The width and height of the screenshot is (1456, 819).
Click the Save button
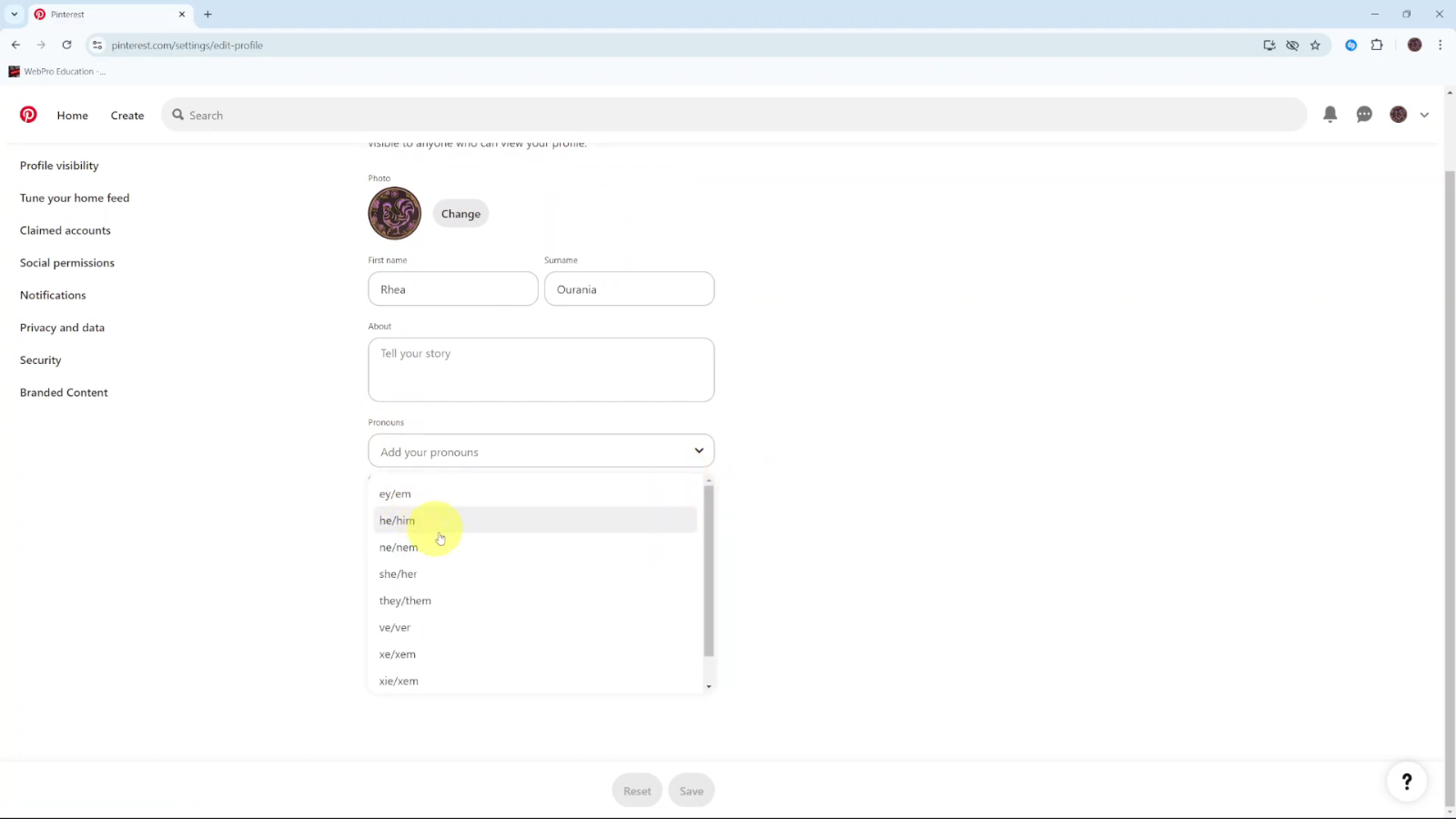pos(692,791)
